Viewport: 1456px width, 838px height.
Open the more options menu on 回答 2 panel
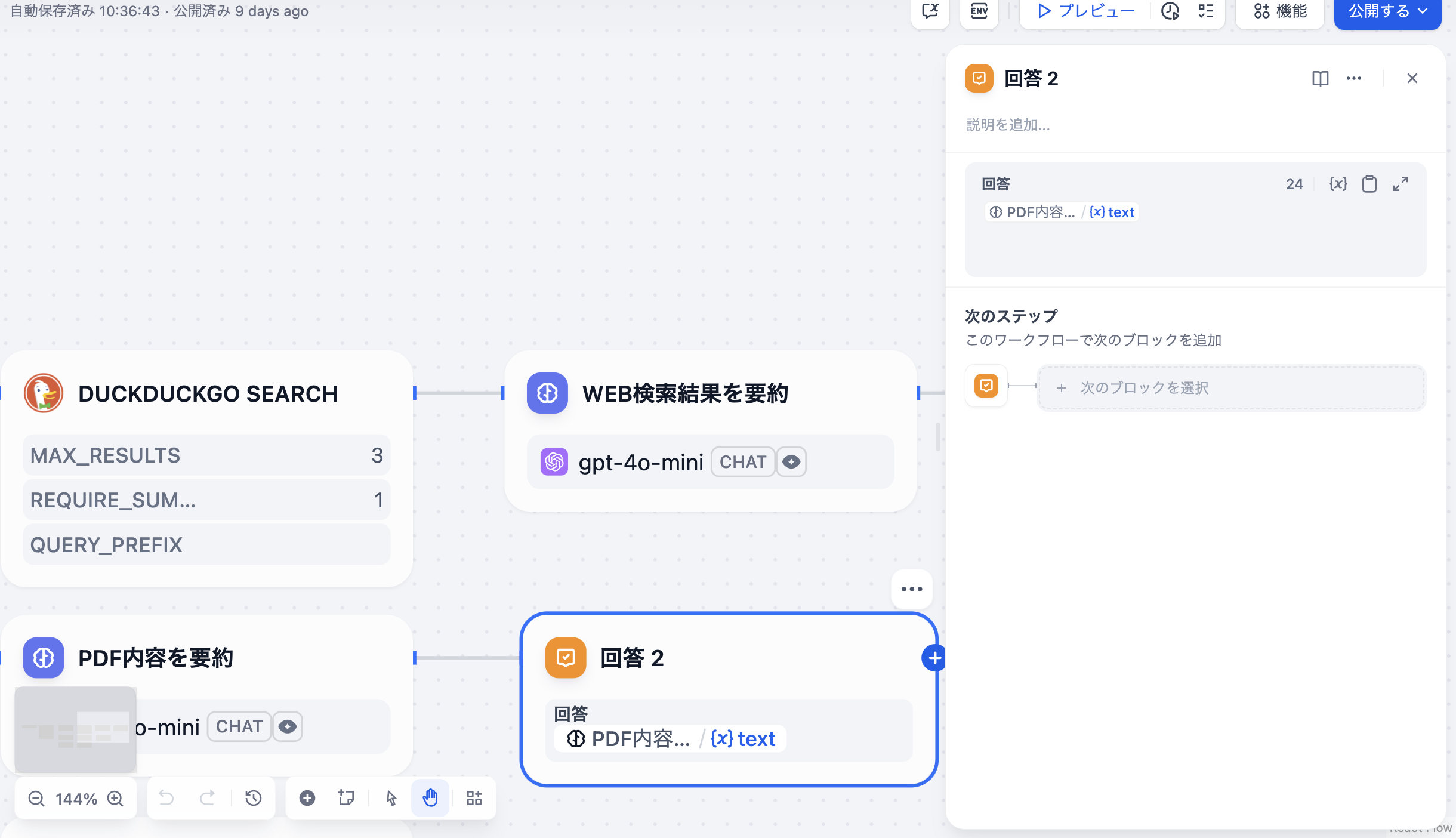click(x=1354, y=78)
